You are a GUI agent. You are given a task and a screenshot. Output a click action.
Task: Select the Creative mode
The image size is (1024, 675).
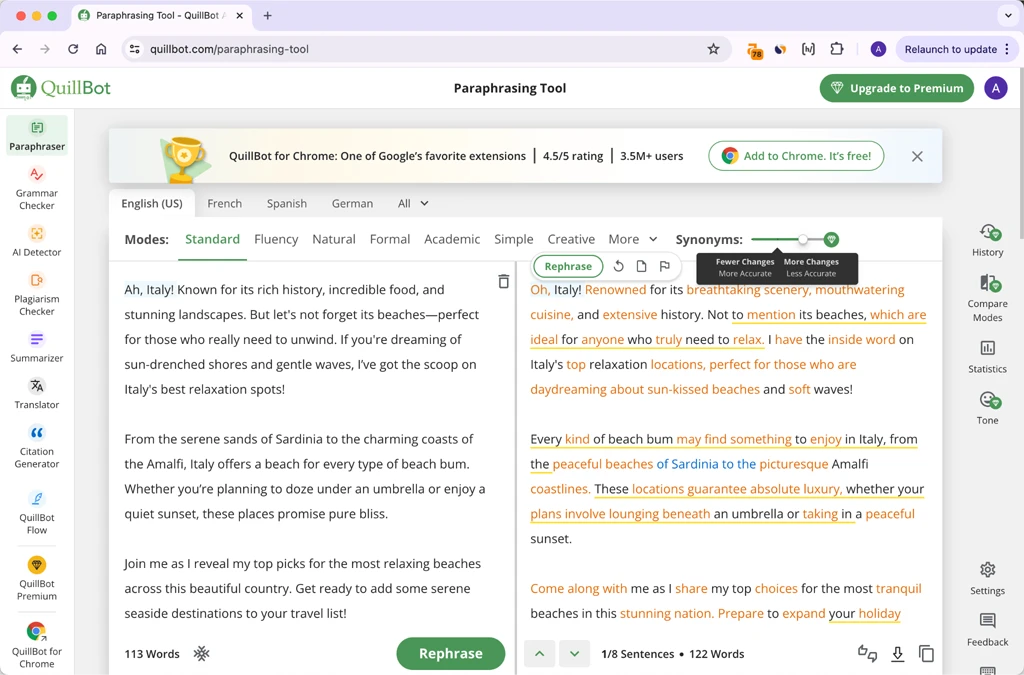[571, 240]
